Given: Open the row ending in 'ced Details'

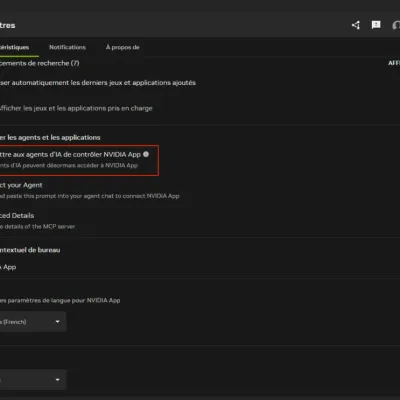Looking at the screenshot, I should 17,215.
